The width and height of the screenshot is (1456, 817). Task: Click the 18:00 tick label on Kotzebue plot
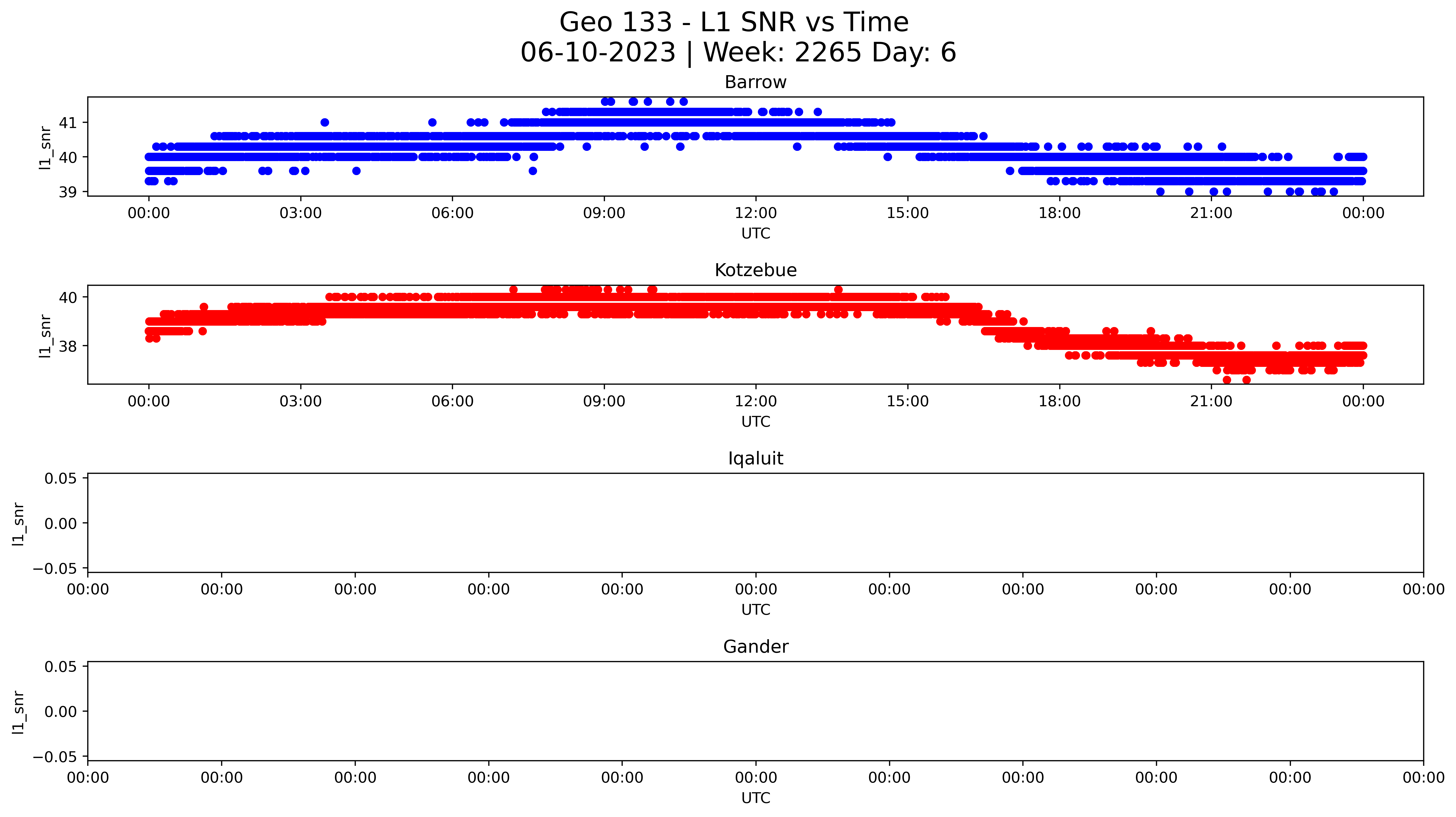1059,401
